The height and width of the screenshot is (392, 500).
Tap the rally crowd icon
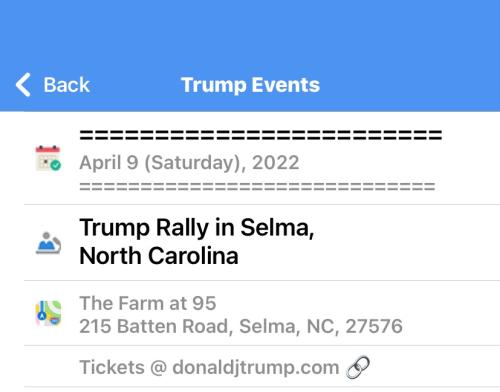(x=48, y=243)
